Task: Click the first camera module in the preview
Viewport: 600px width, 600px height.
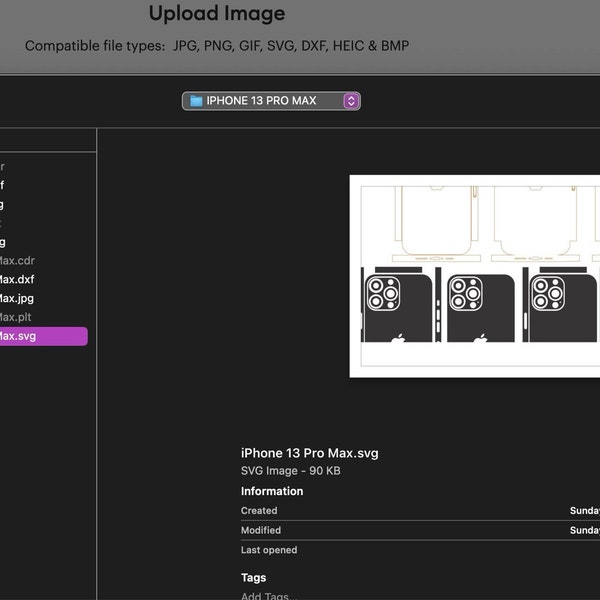Action: [383, 293]
